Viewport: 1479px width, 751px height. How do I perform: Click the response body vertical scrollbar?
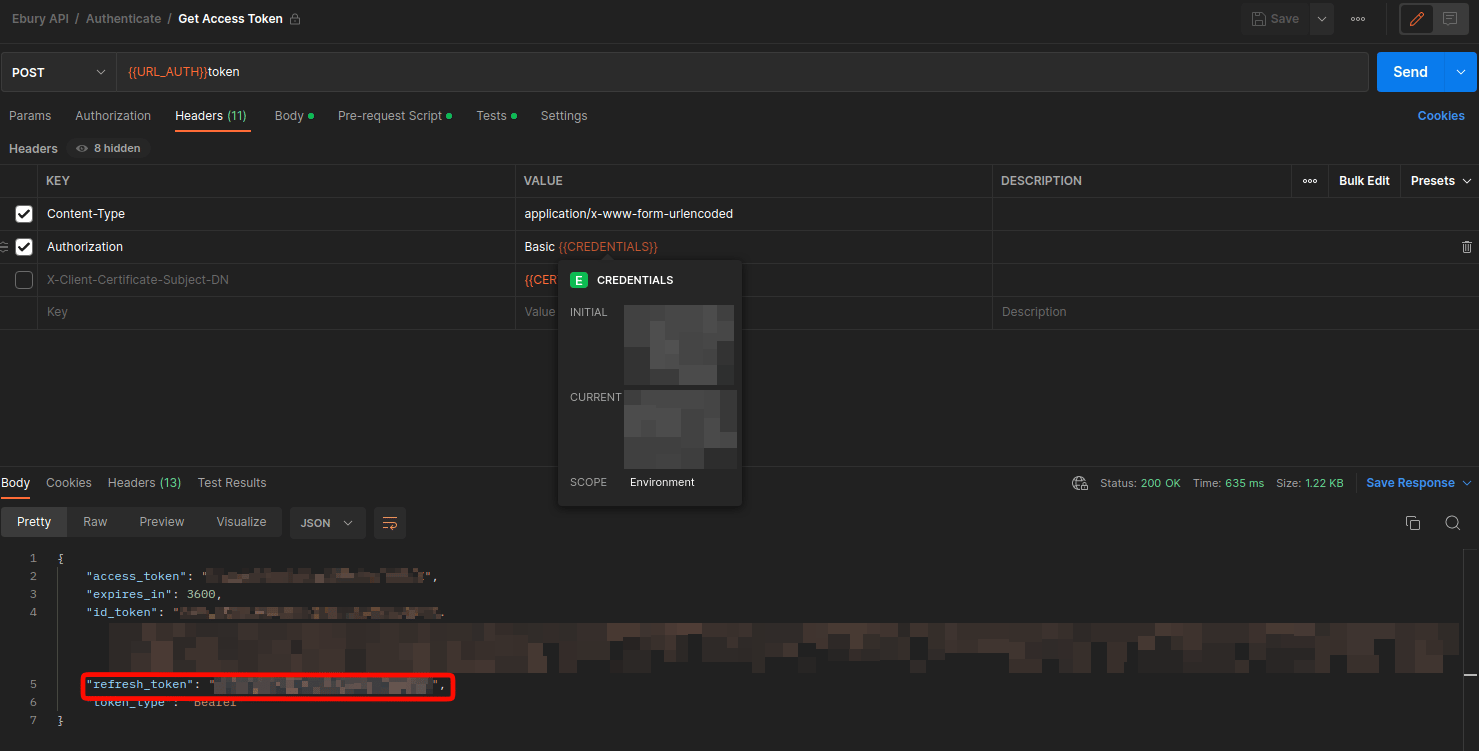click(1471, 648)
